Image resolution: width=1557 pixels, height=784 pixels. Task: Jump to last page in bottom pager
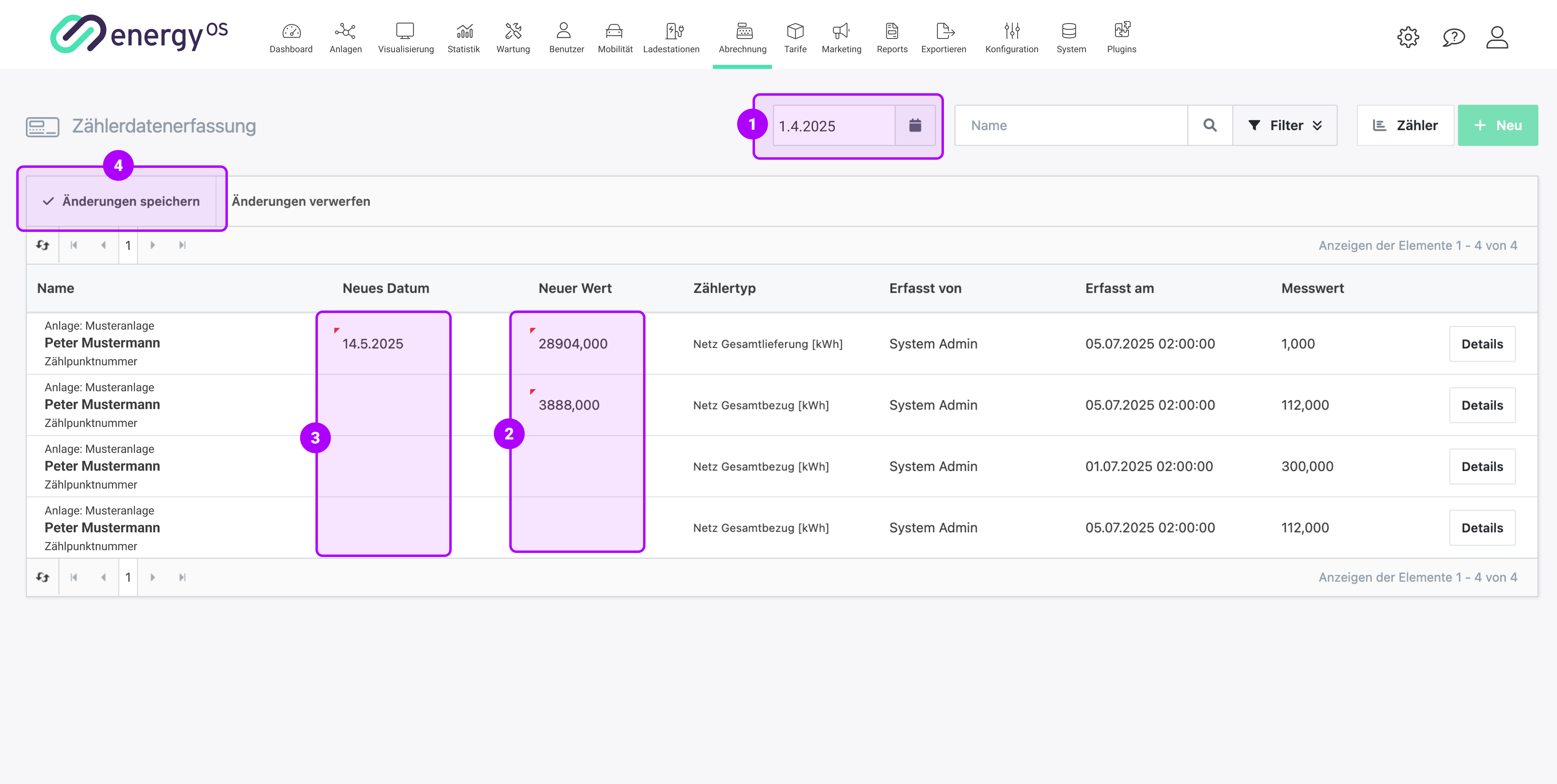point(182,577)
